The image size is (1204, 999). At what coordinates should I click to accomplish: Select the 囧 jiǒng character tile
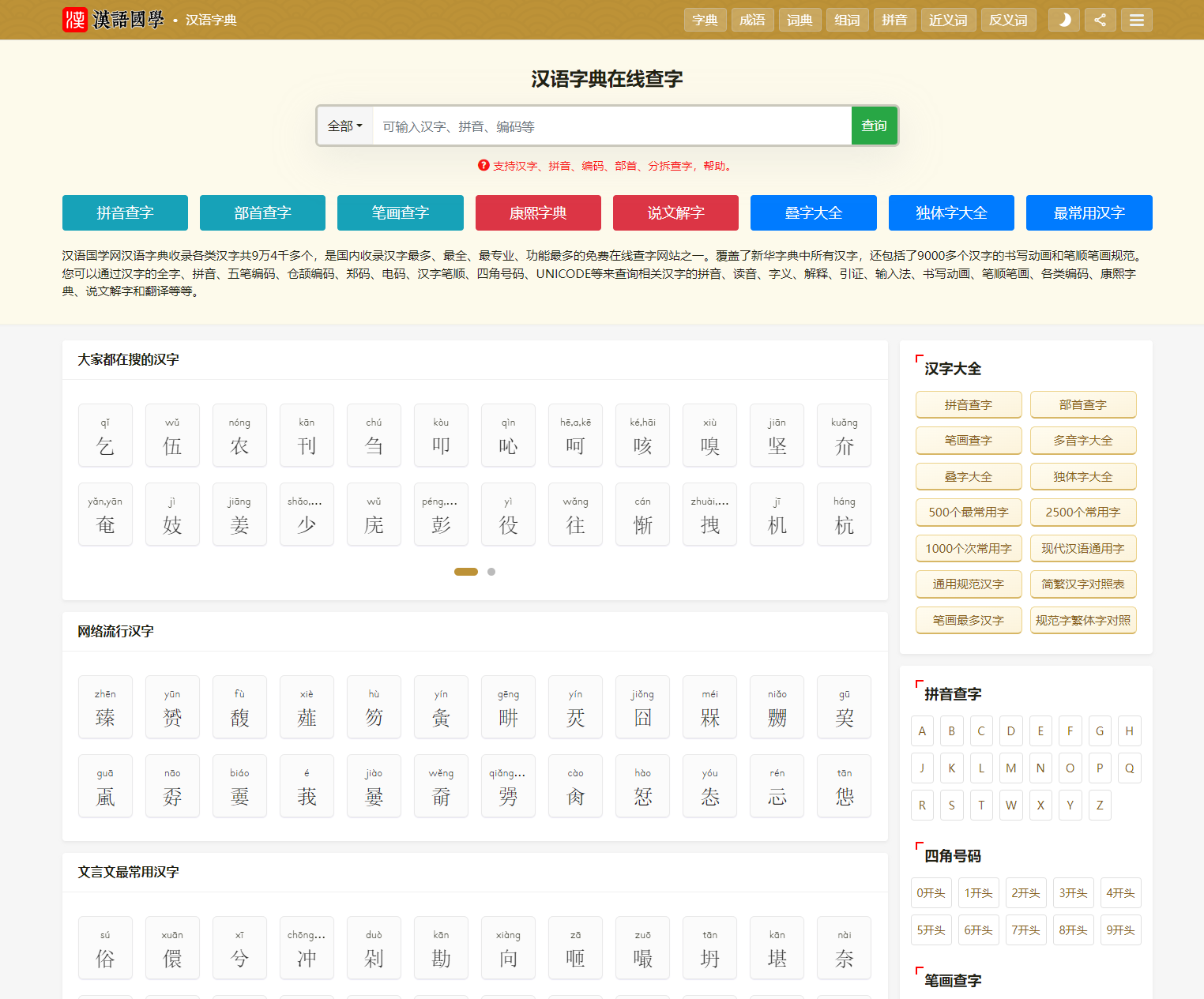pos(642,708)
